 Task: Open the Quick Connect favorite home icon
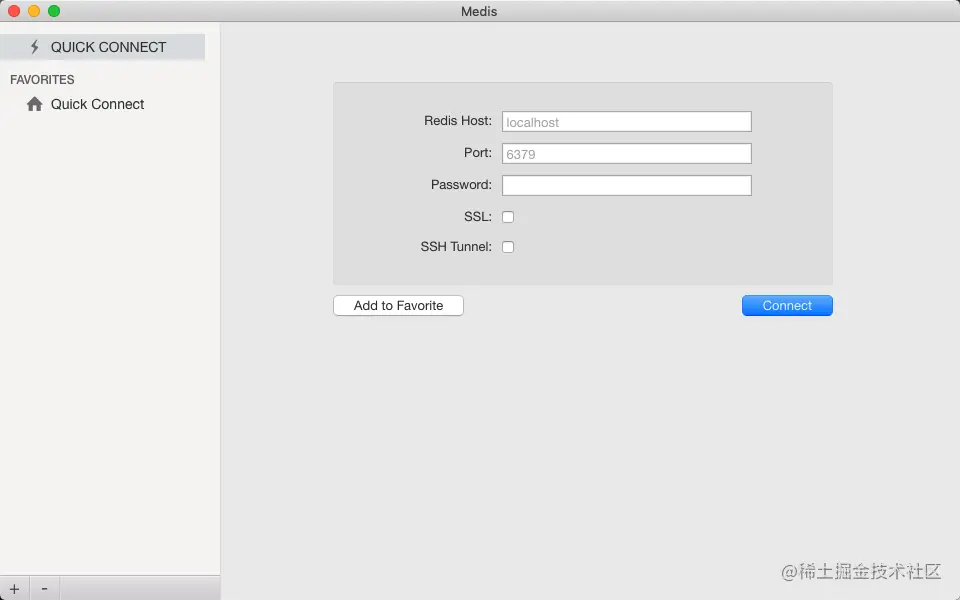tap(35, 104)
